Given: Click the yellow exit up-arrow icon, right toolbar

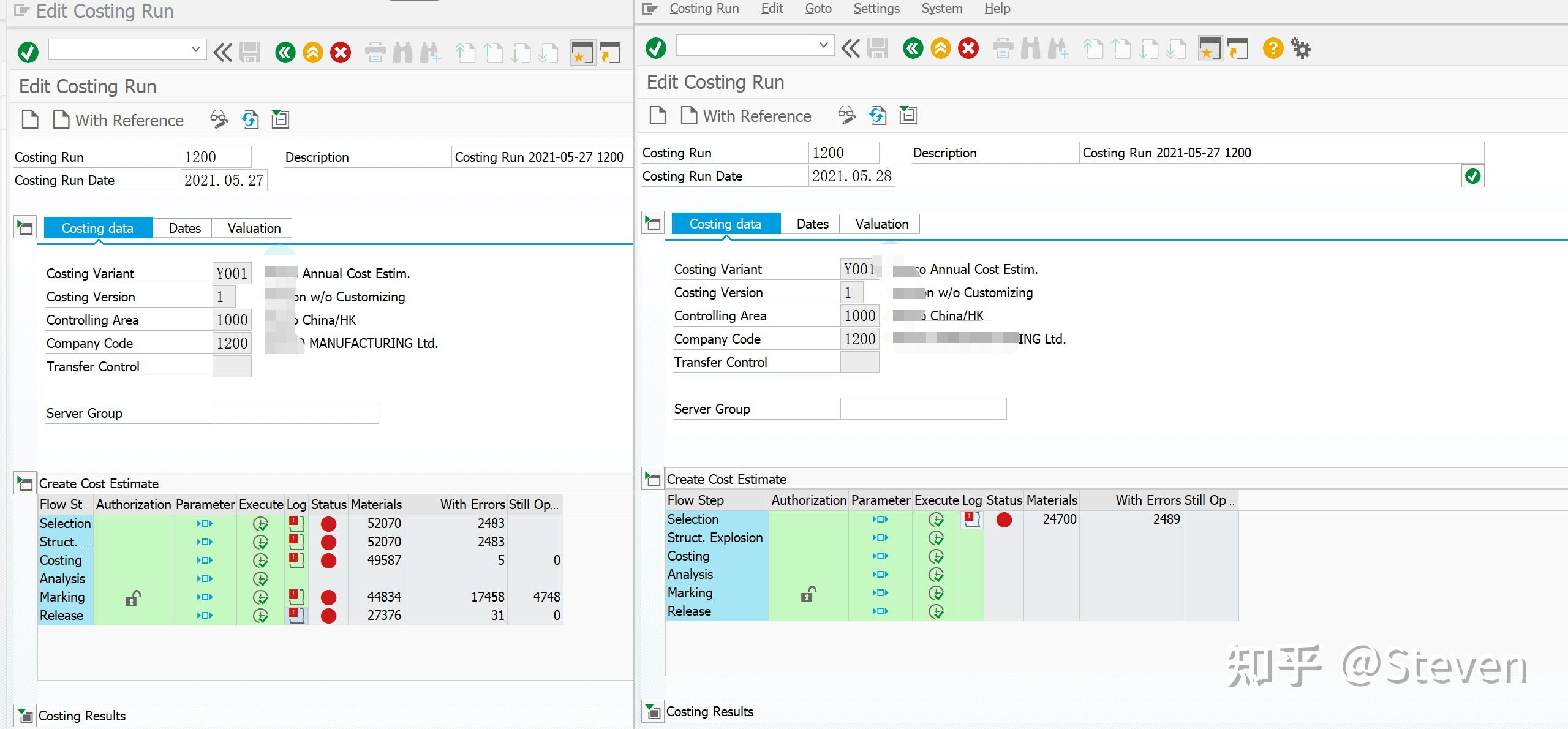Looking at the screenshot, I should 940,48.
